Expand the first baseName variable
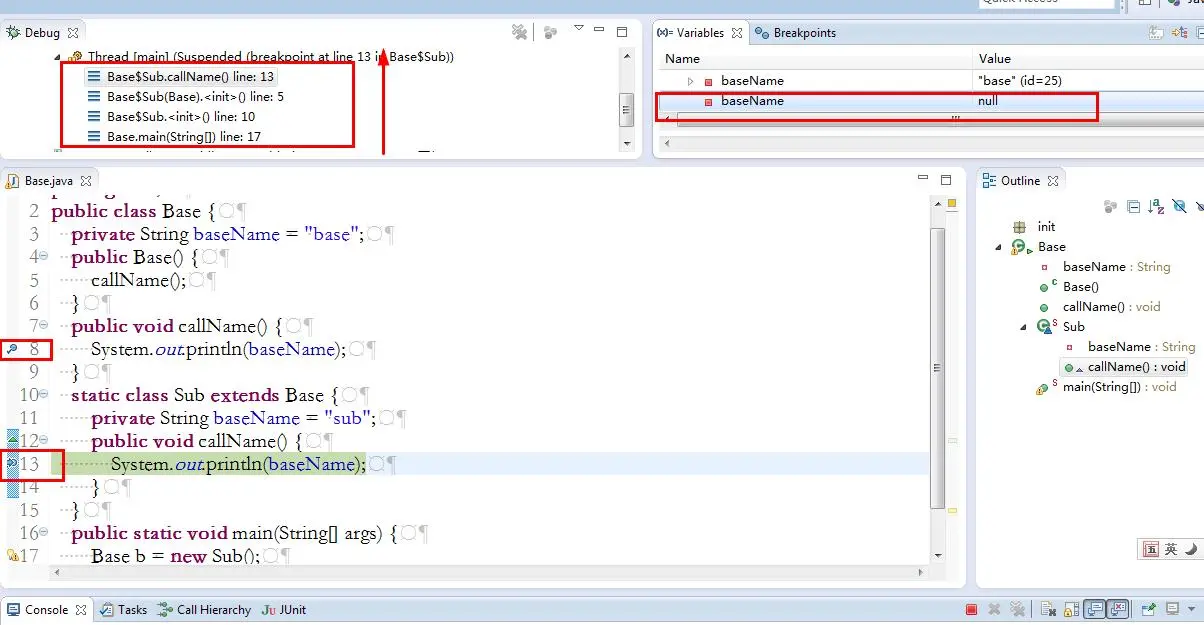This screenshot has height=625, width=1204. [x=690, y=81]
